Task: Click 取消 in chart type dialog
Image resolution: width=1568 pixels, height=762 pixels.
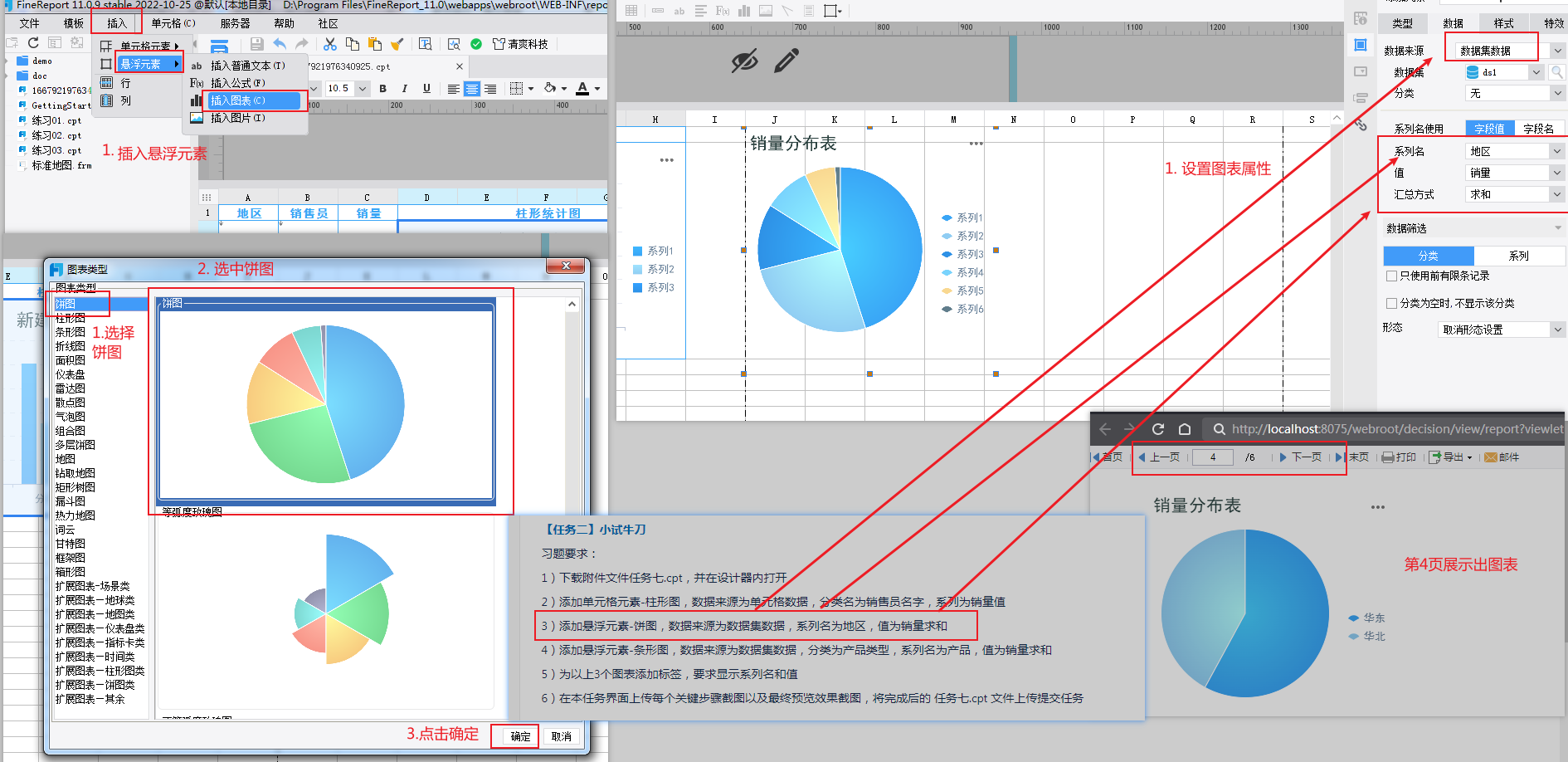Action: (562, 736)
